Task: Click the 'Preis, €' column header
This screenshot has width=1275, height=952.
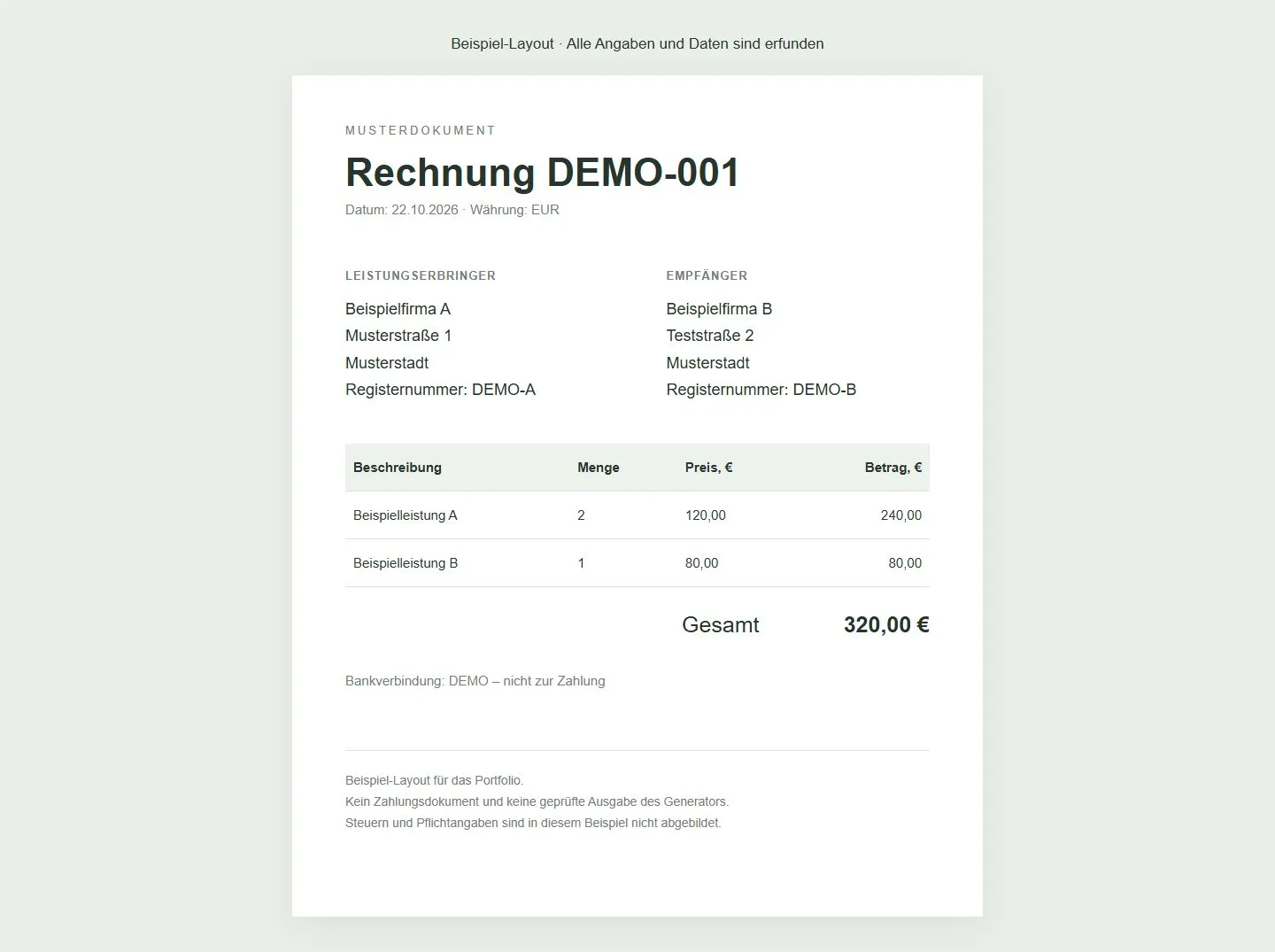Action: [x=709, y=468]
